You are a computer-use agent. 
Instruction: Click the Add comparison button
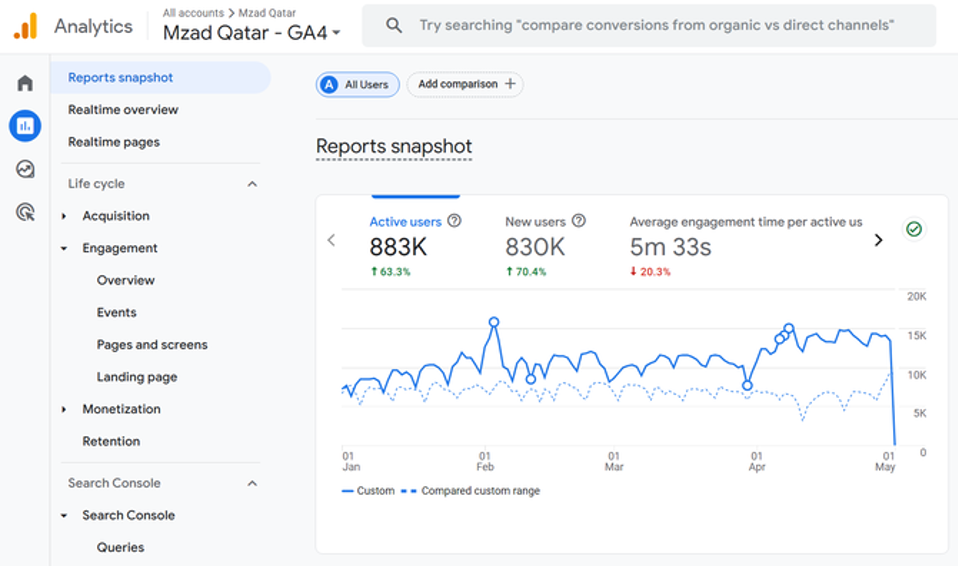pyautogui.click(x=465, y=84)
